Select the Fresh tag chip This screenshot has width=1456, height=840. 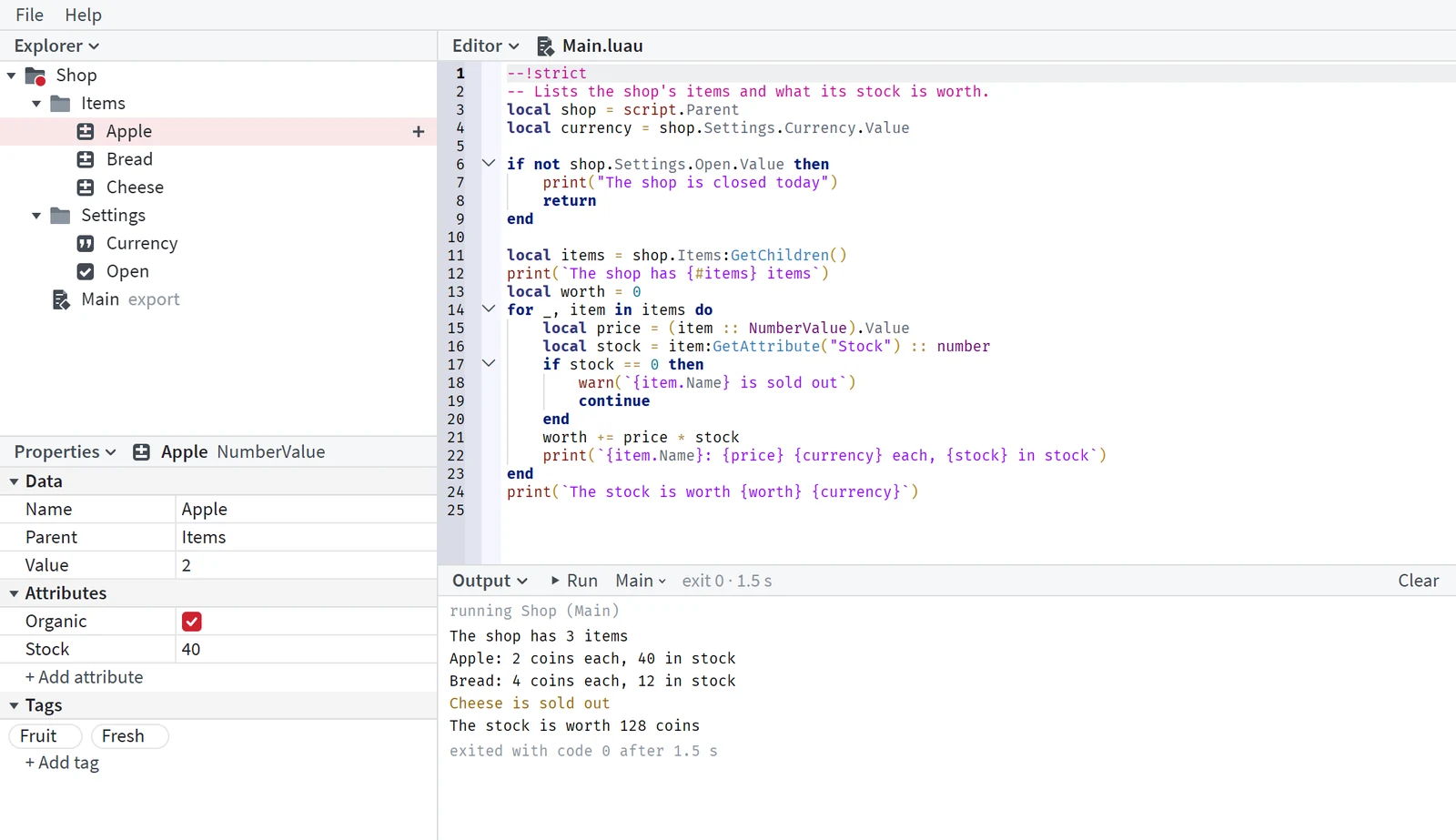tap(130, 736)
